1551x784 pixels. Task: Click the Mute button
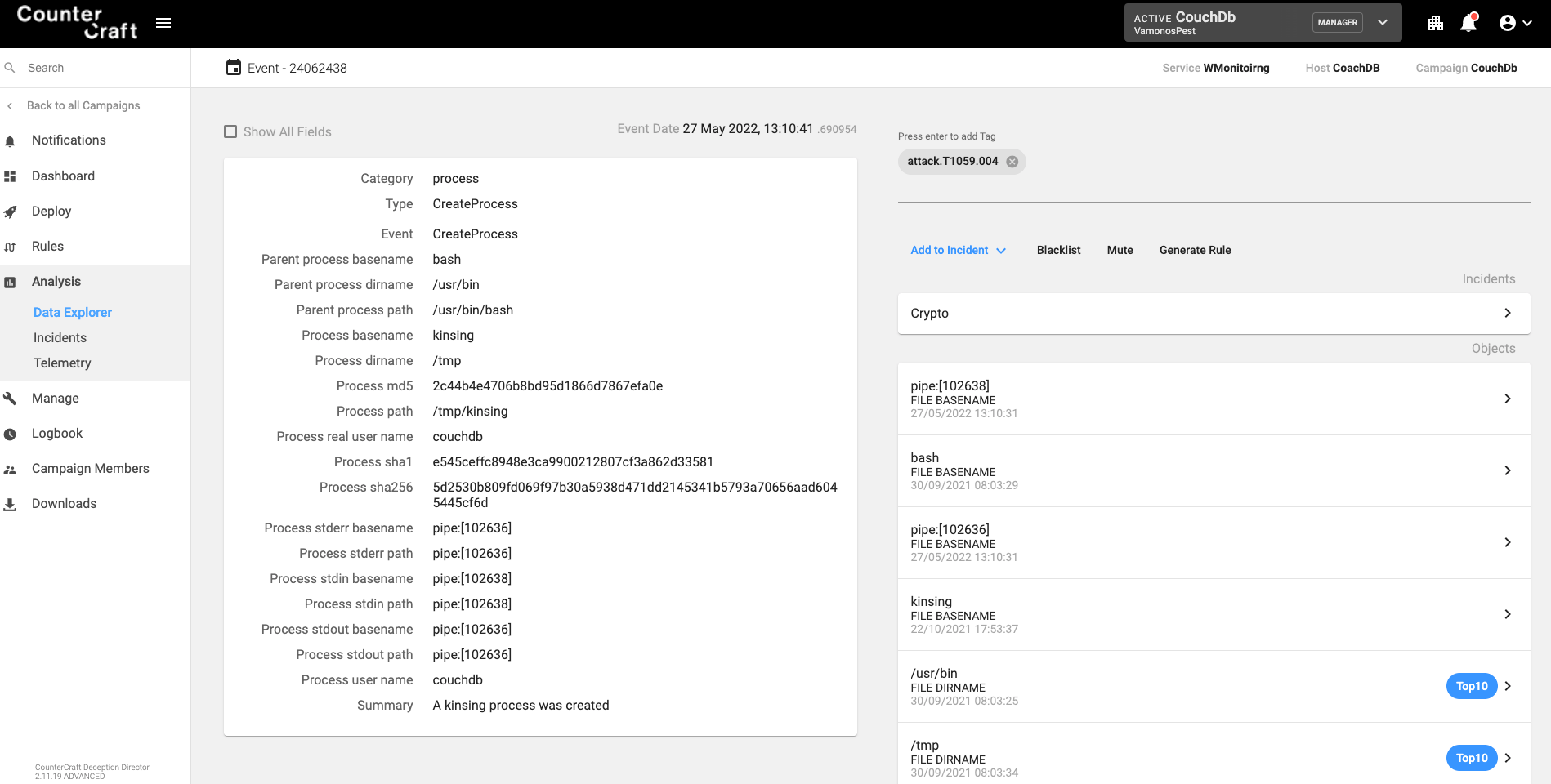[1120, 250]
